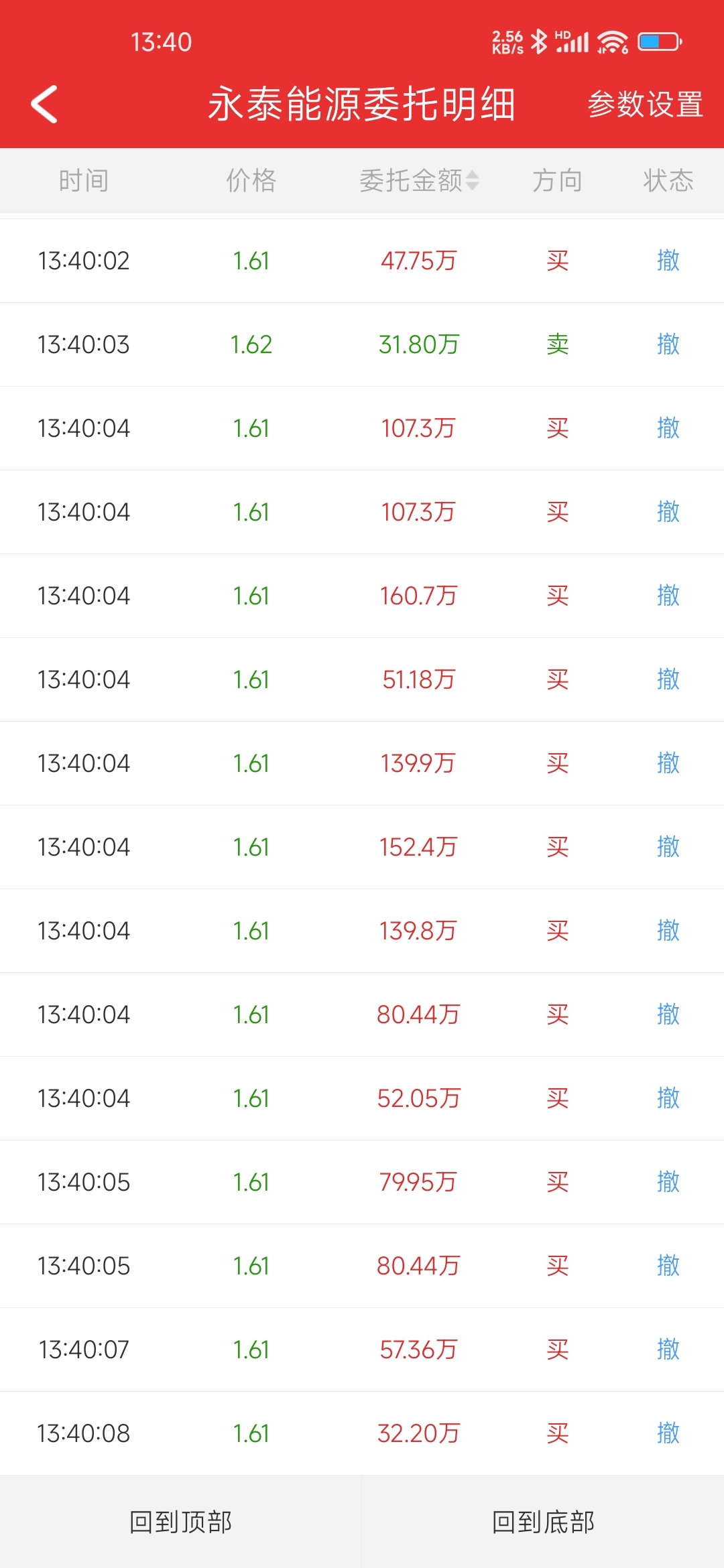Open 参数设置 parameter settings
The width and height of the screenshot is (724, 1568).
645,105
